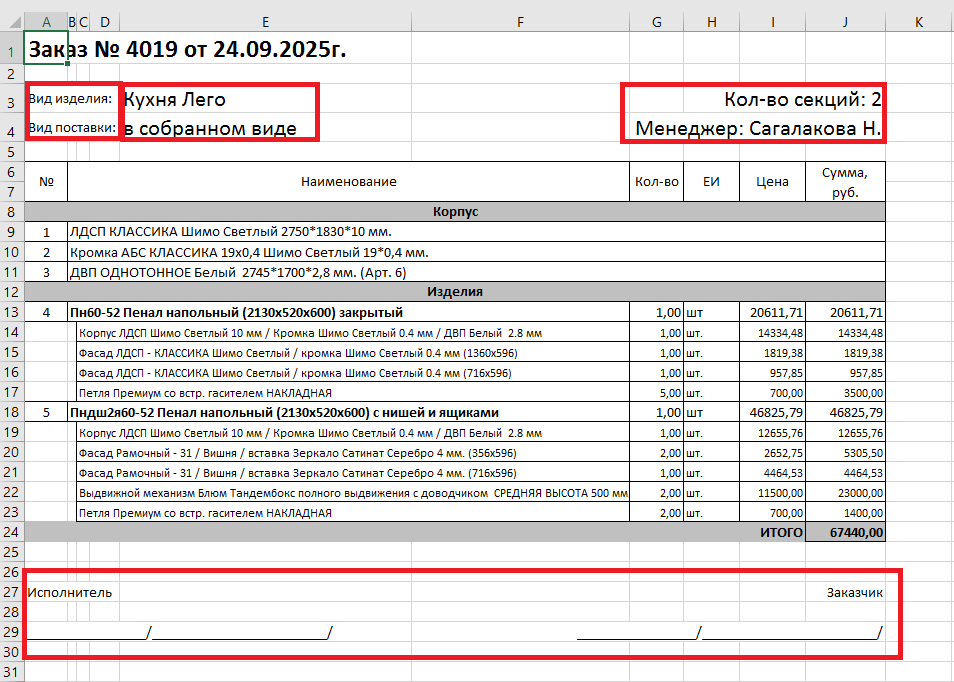Select the 'Заказчик' cell
Image resolution: width=954 pixels, height=682 pixels.
(x=853, y=592)
